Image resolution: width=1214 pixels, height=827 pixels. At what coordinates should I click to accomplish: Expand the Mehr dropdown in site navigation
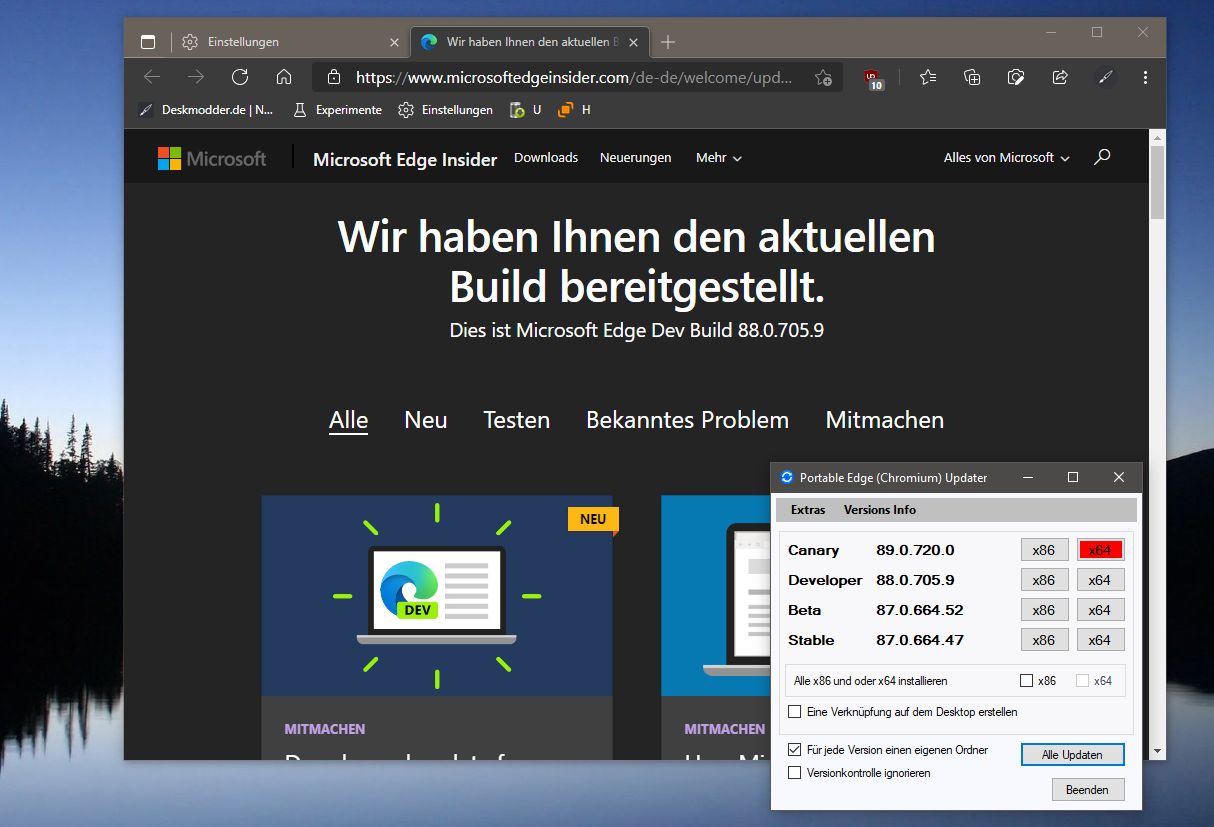[719, 158]
